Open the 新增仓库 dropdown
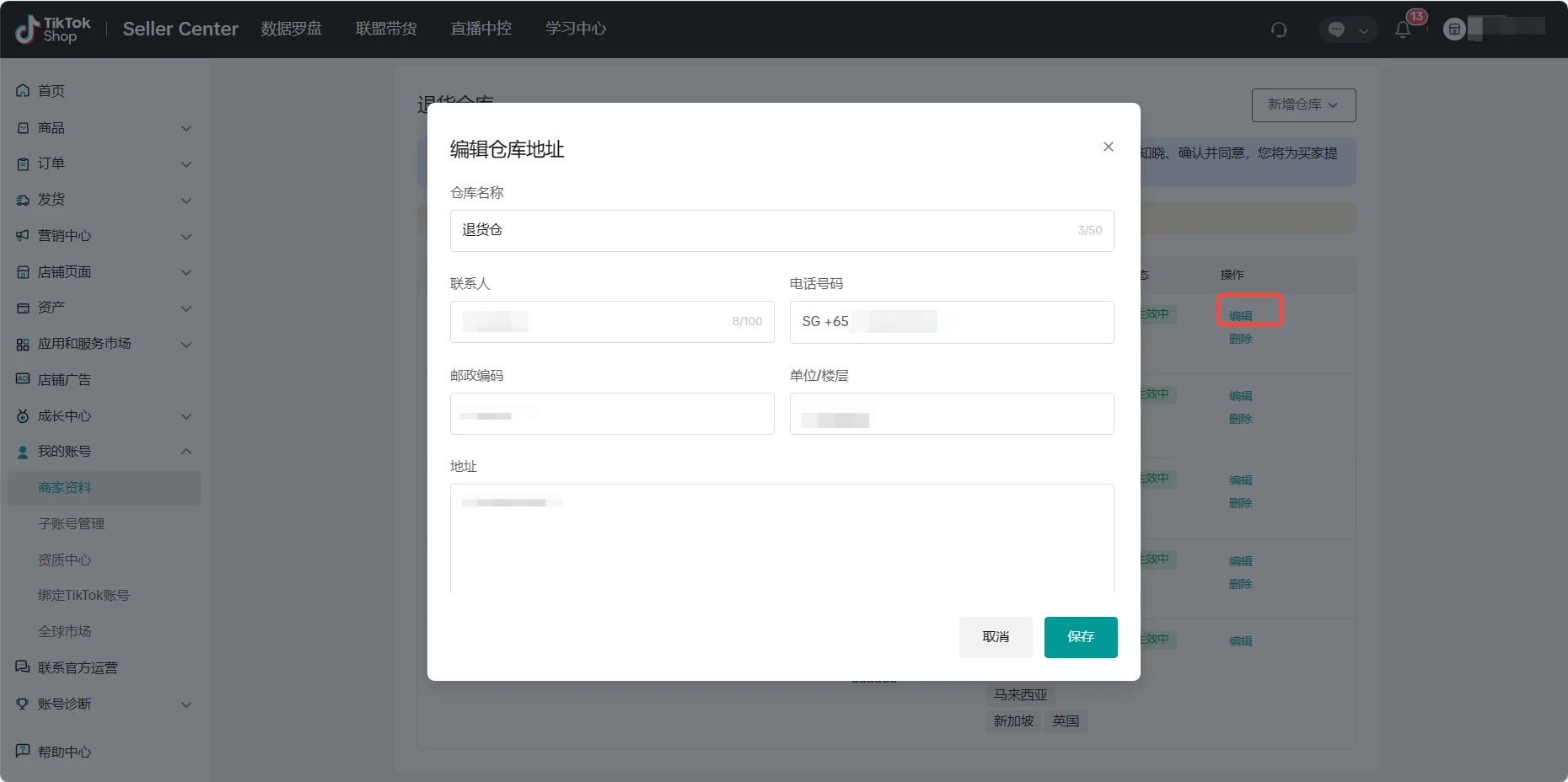This screenshot has height=782, width=1568. coord(1303,104)
